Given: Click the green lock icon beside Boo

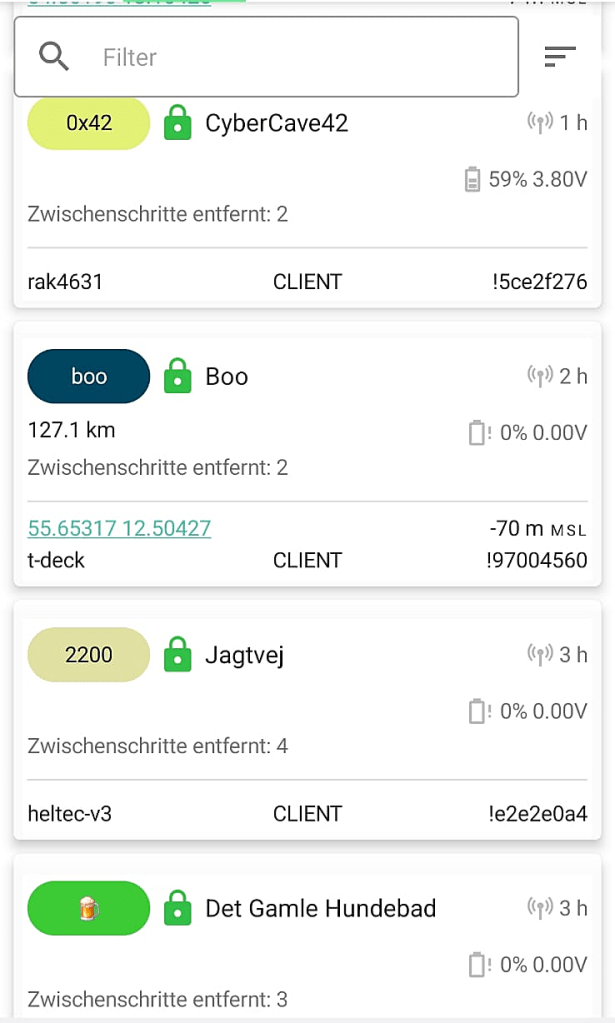Looking at the screenshot, I should point(177,377).
